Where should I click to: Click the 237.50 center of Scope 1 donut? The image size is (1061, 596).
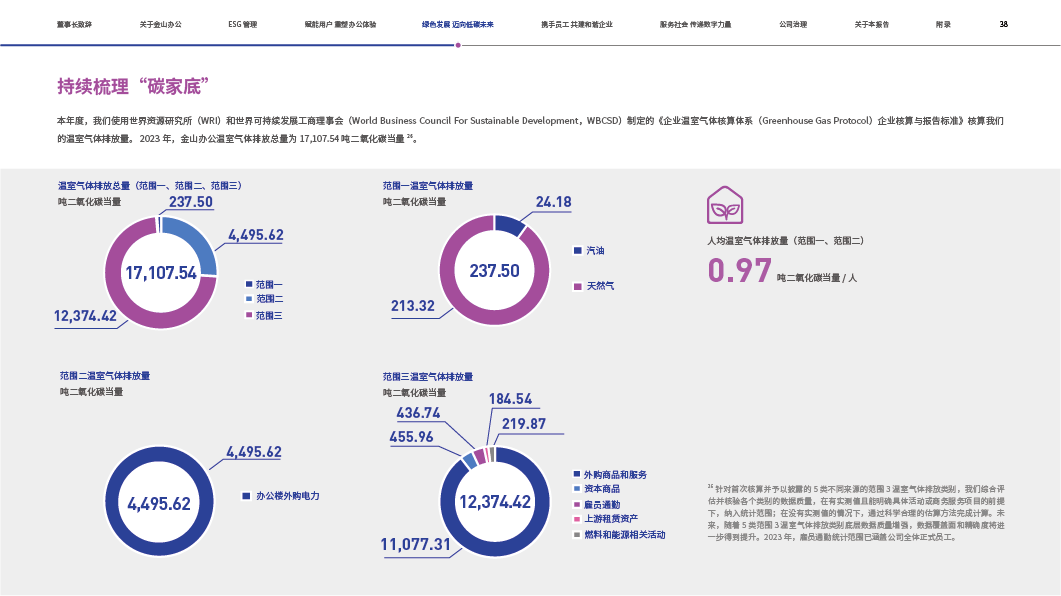click(494, 271)
